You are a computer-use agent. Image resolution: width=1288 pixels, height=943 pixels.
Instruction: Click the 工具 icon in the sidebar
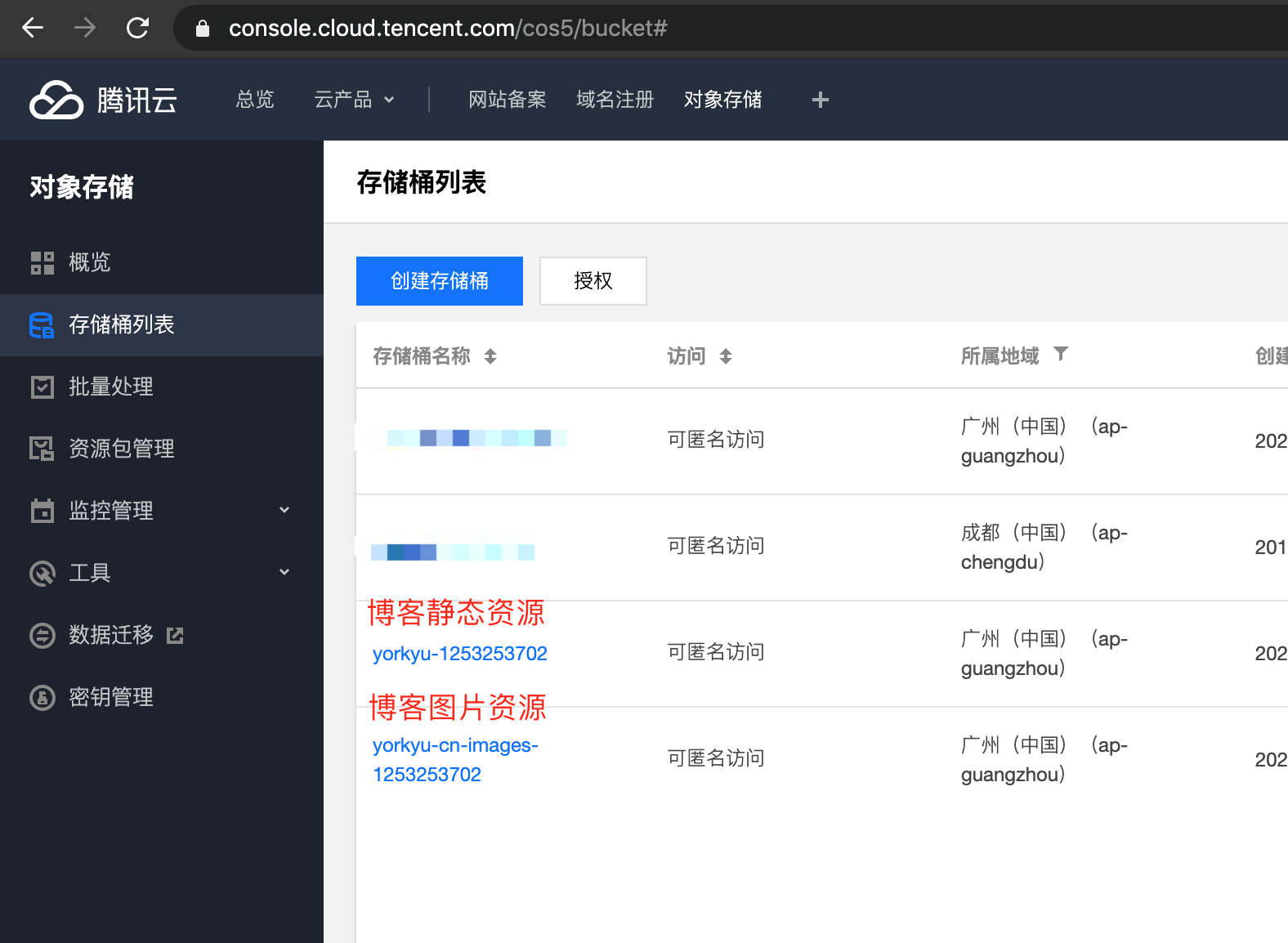point(42,573)
